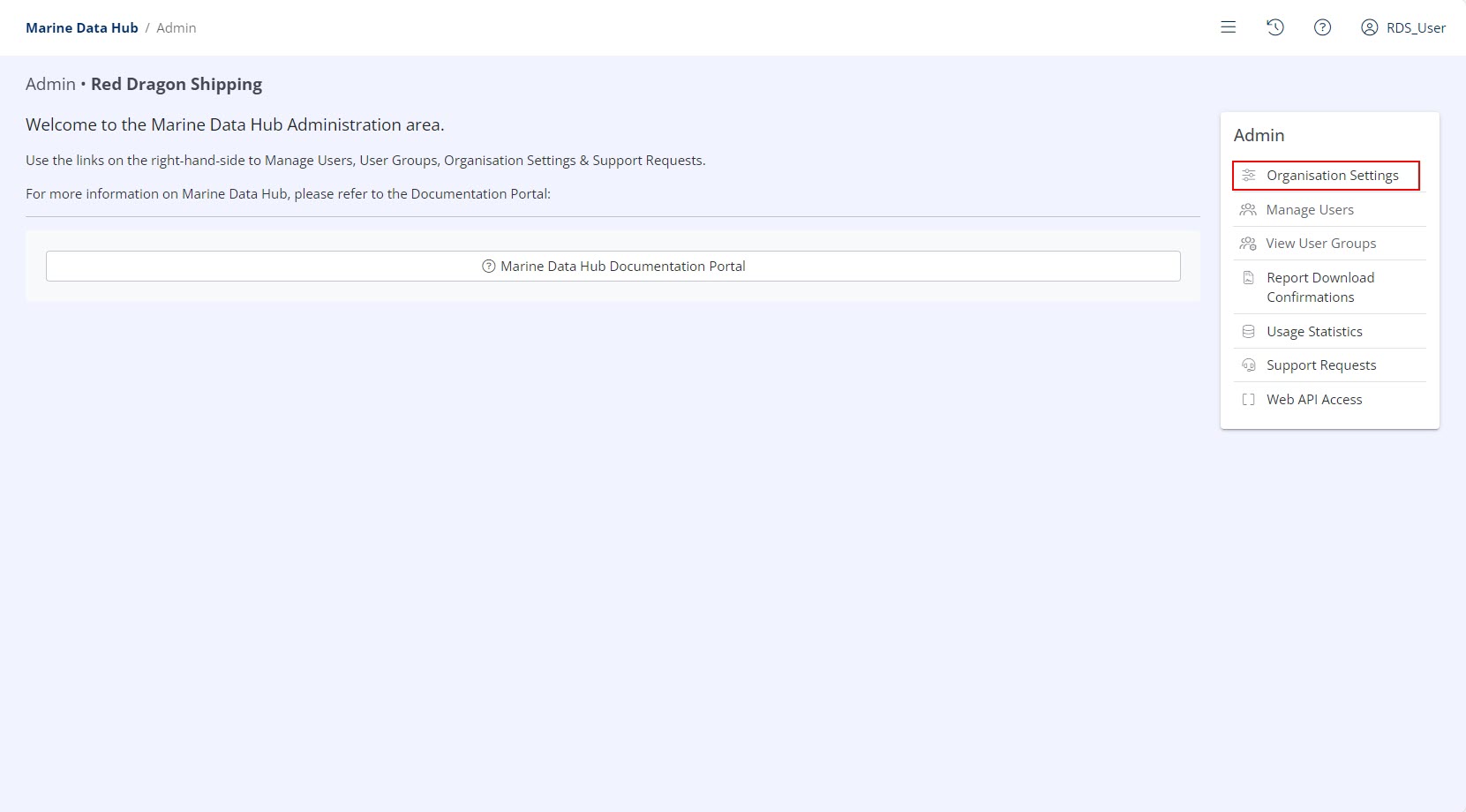Screen dimensions: 1466x812
Task: Select the Usage Statistics text link
Action: [x=1314, y=332]
